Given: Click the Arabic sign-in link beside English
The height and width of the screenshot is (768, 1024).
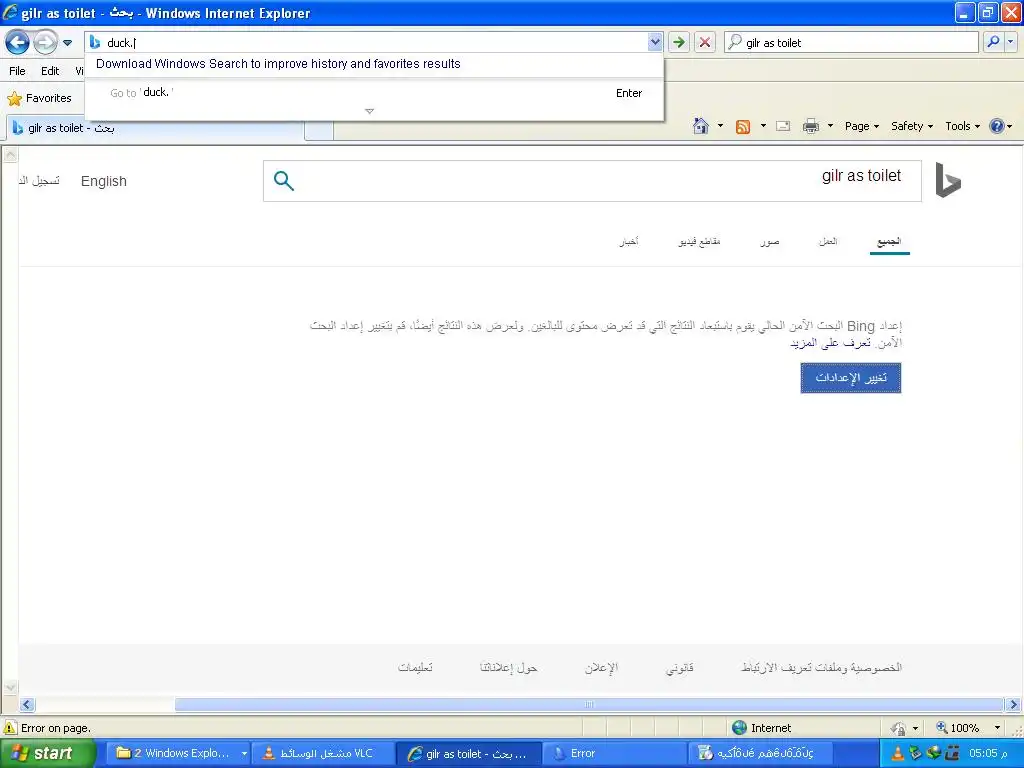Looking at the screenshot, I should pos(39,181).
